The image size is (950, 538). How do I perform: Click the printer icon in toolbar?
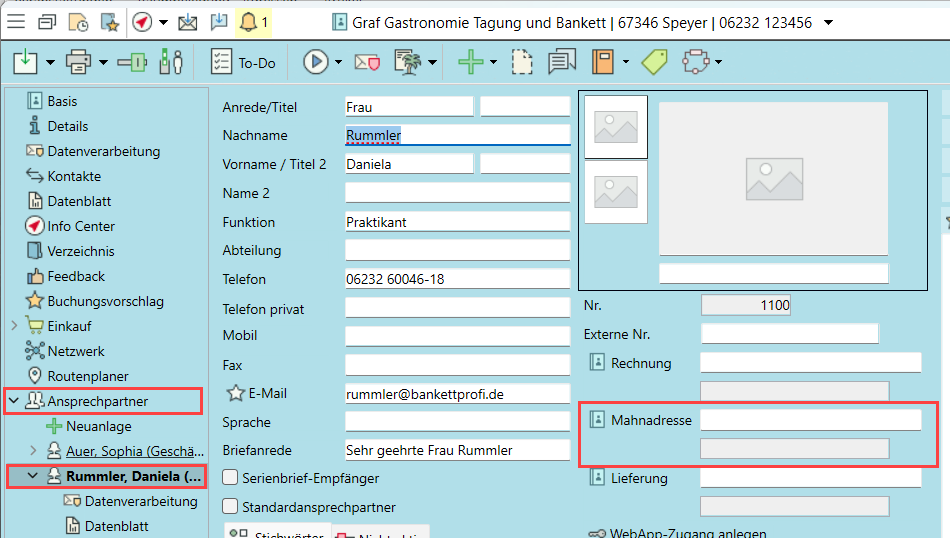point(78,63)
